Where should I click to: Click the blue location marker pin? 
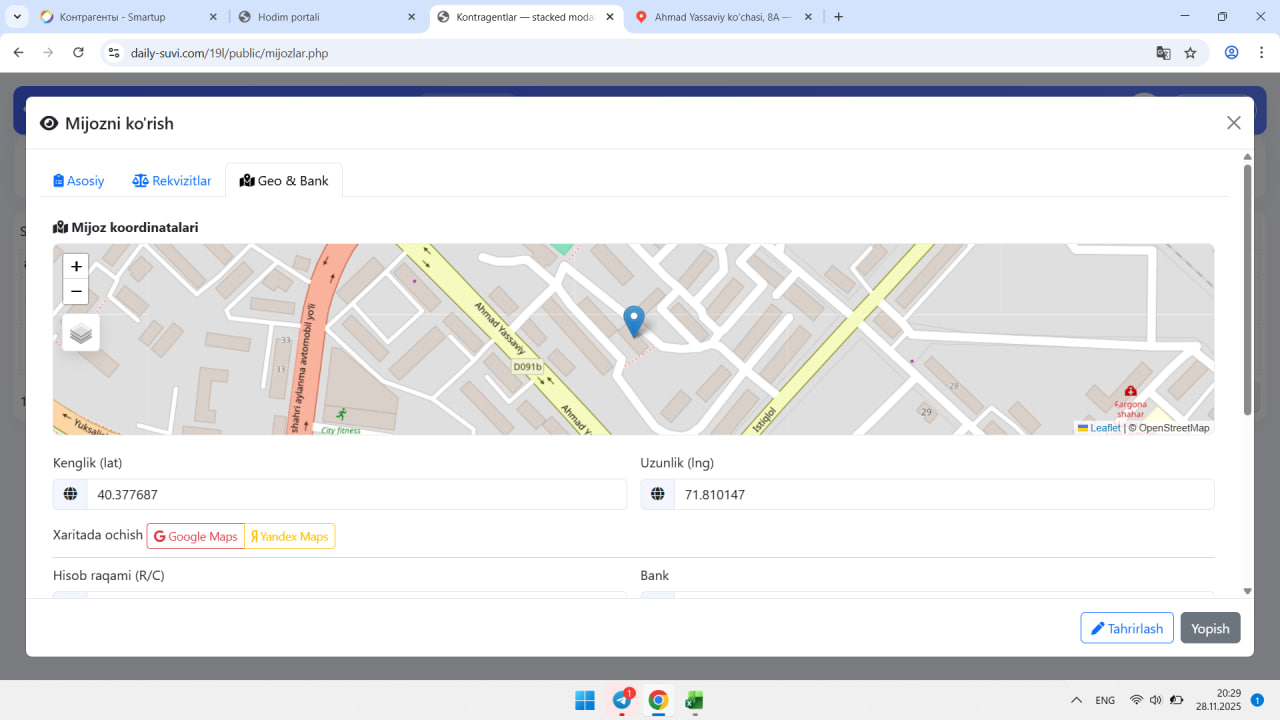[634, 321]
